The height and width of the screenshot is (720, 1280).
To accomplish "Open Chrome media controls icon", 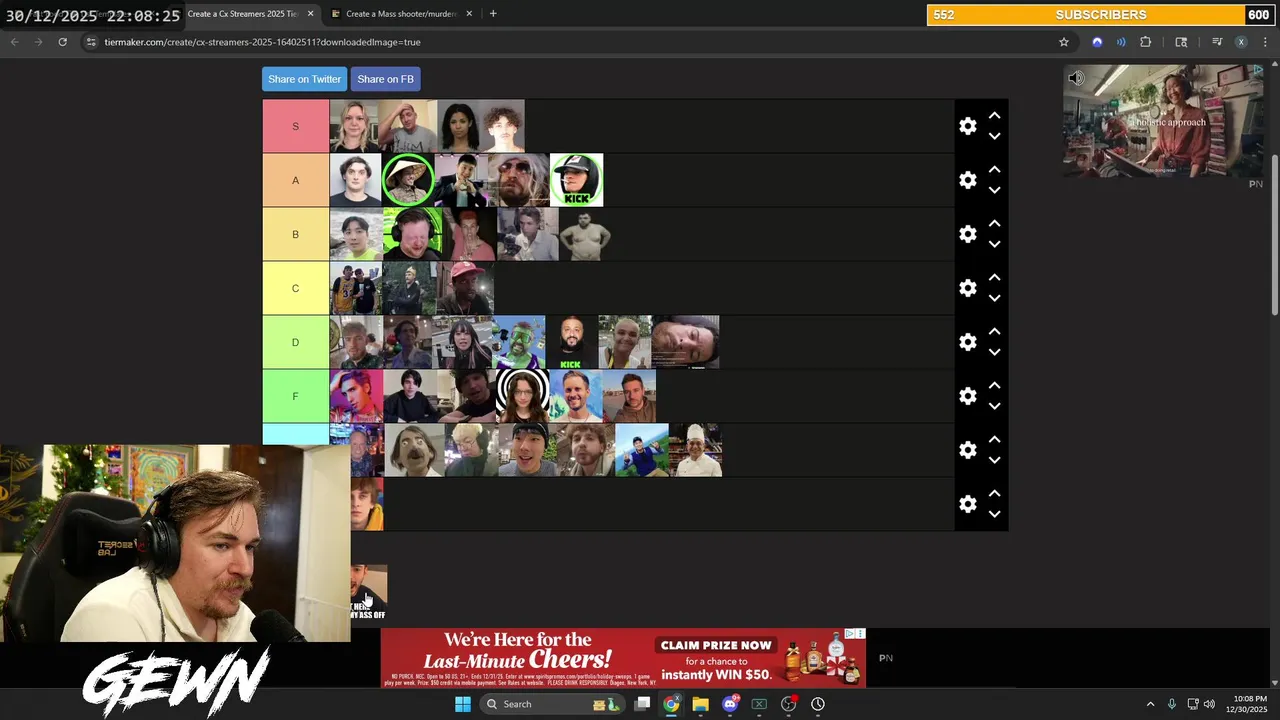I will pyautogui.click(x=1217, y=42).
